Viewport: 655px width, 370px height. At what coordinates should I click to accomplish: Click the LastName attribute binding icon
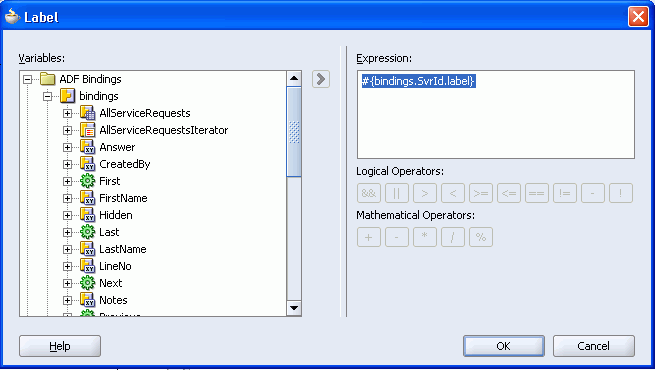click(87, 249)
